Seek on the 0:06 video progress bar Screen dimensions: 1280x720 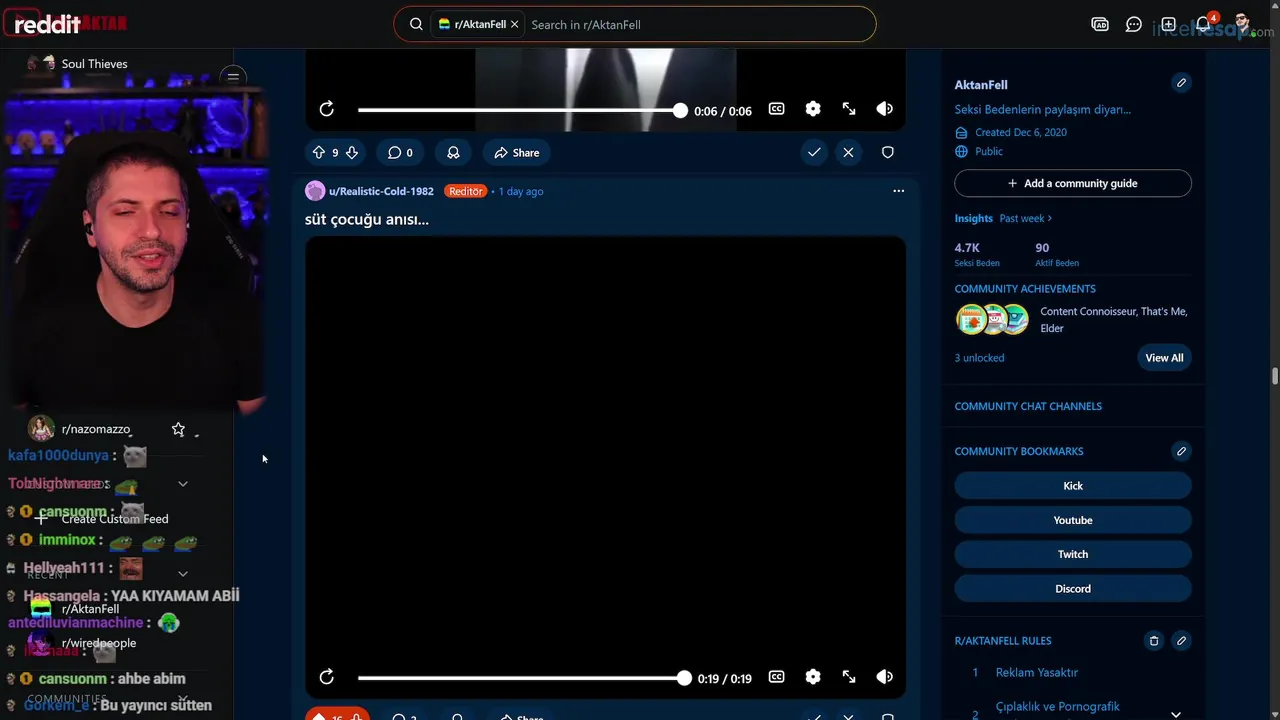click(519, 110)
